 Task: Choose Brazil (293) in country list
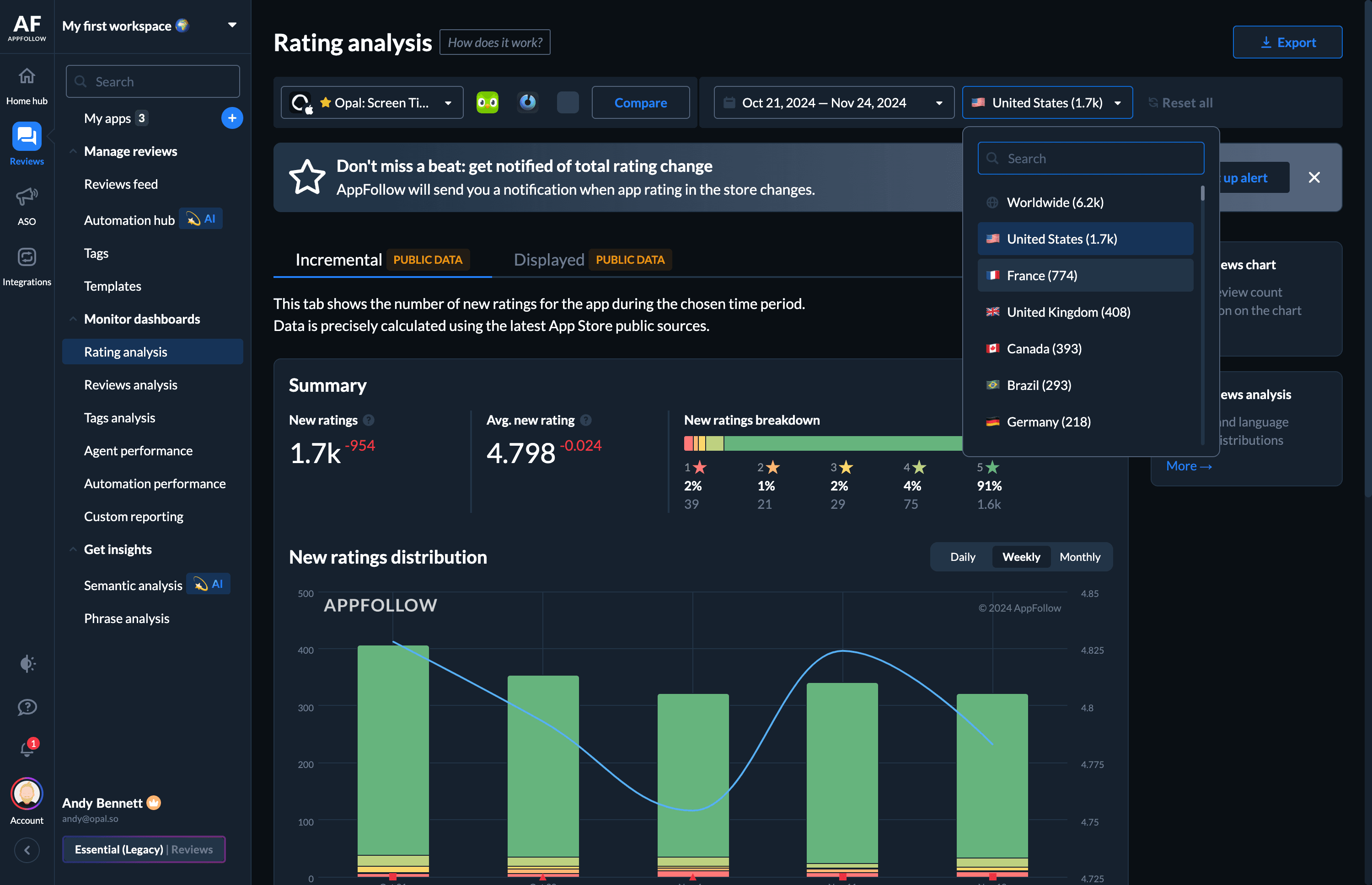coord(1085,385)
